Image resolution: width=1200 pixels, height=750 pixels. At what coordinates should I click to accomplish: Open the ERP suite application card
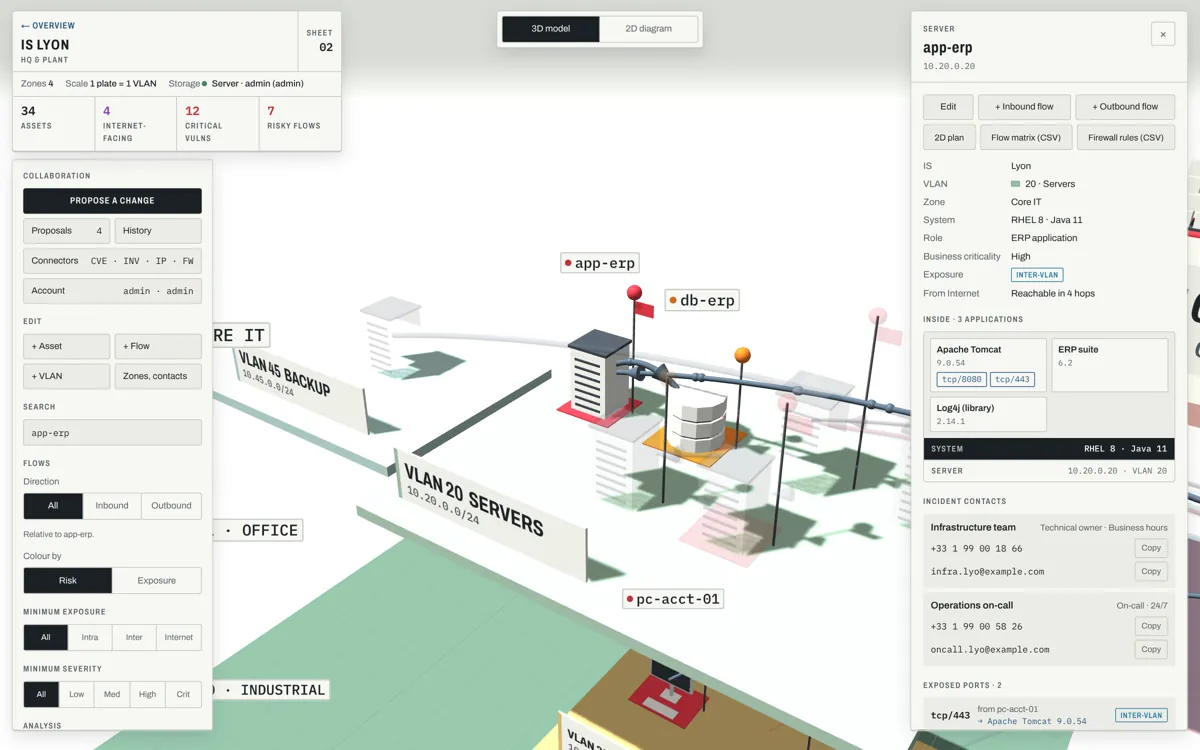1110,365
